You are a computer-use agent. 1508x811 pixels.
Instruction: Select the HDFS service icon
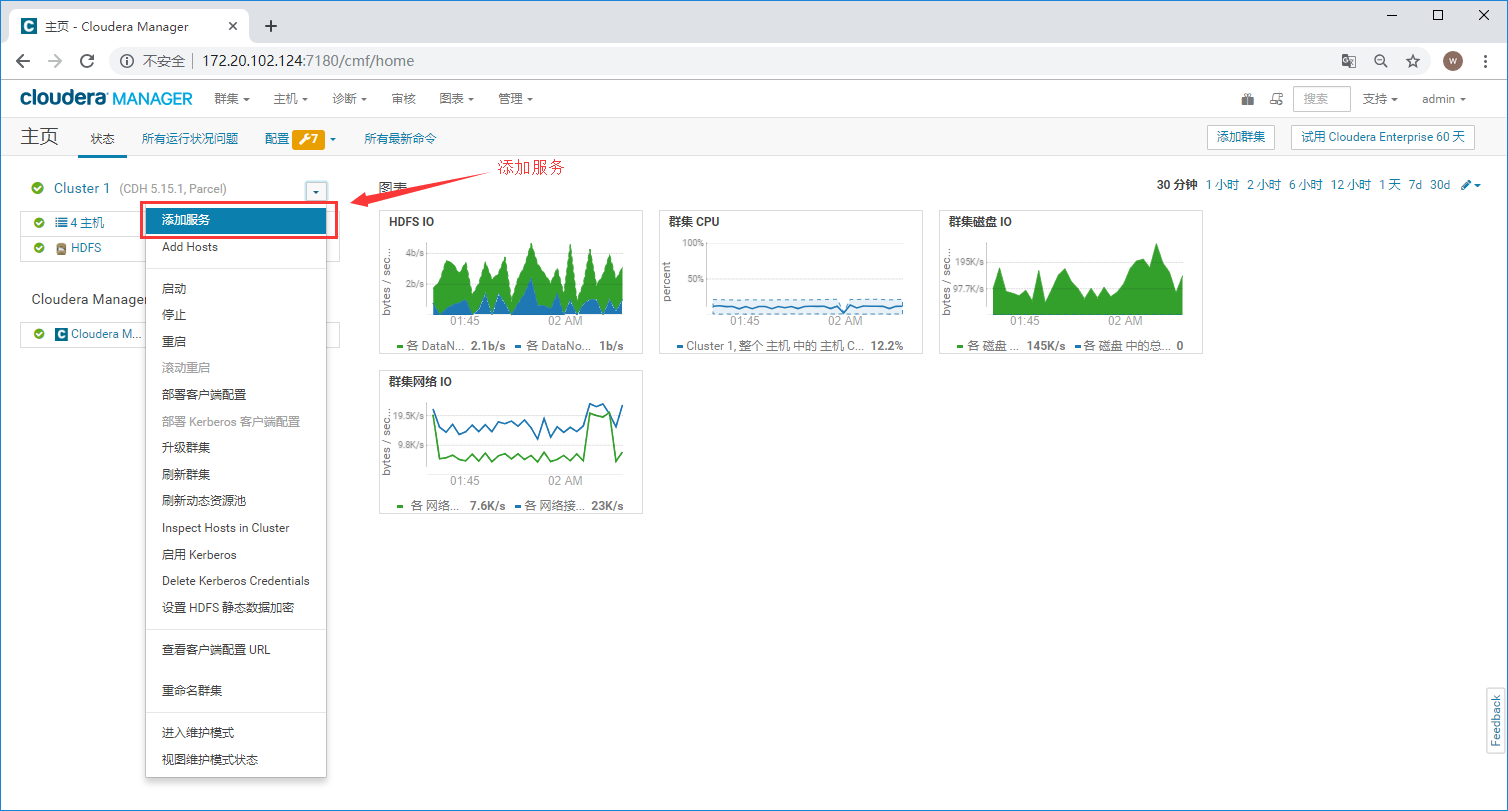click(x=60, y=248)
